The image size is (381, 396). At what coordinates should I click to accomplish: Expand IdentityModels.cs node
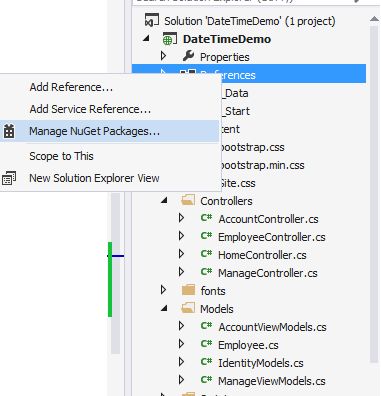pos(181,362)
